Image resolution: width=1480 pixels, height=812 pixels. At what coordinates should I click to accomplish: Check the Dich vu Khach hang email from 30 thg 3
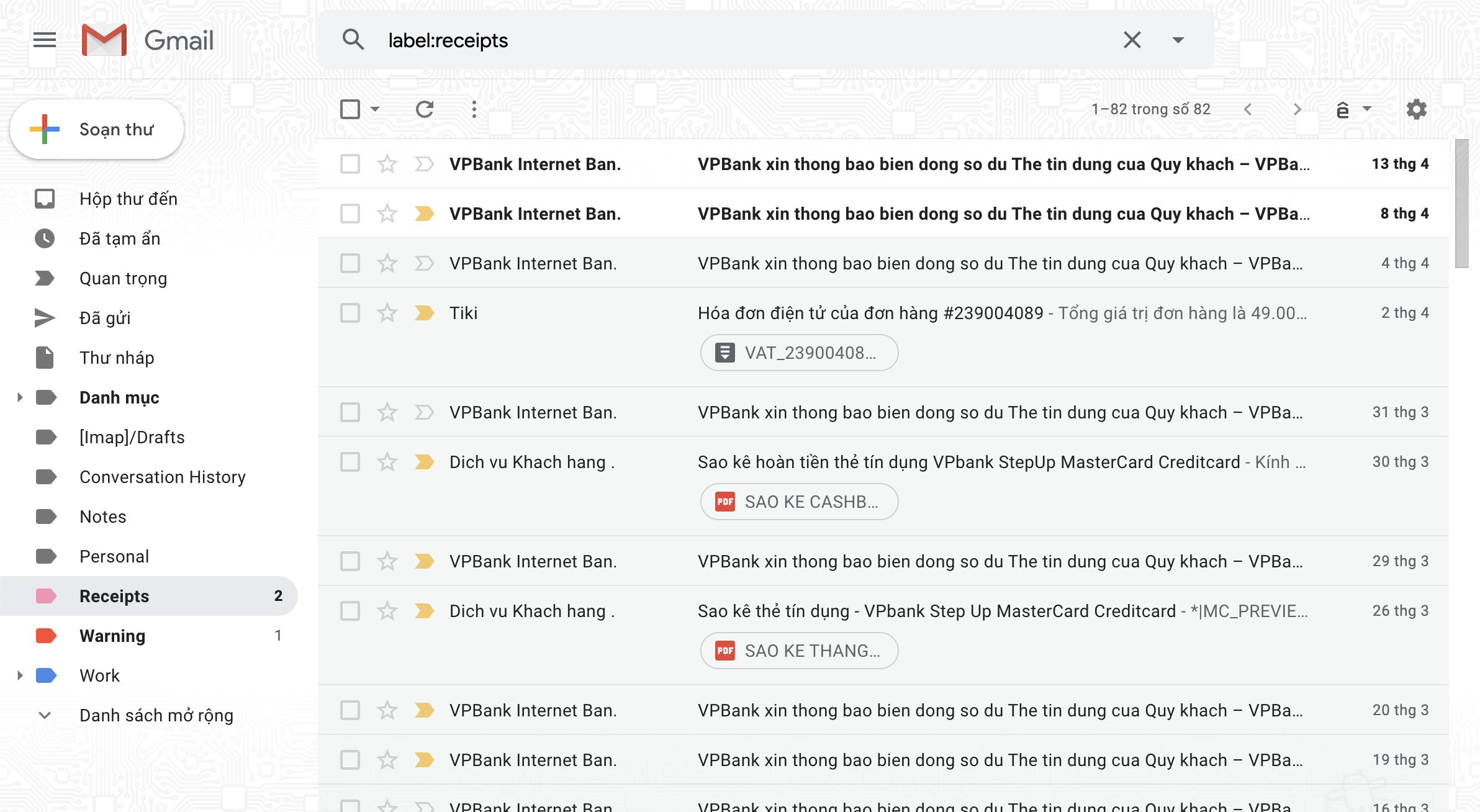coord(350,462)
